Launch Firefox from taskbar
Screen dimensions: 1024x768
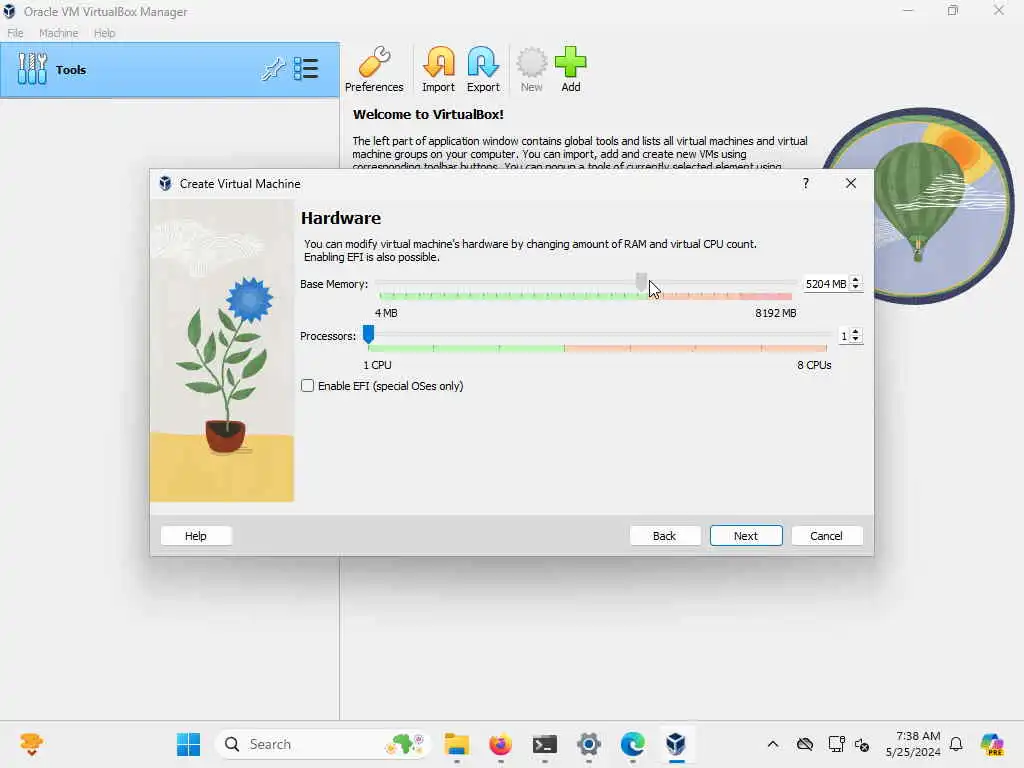(x=501, y=744)
